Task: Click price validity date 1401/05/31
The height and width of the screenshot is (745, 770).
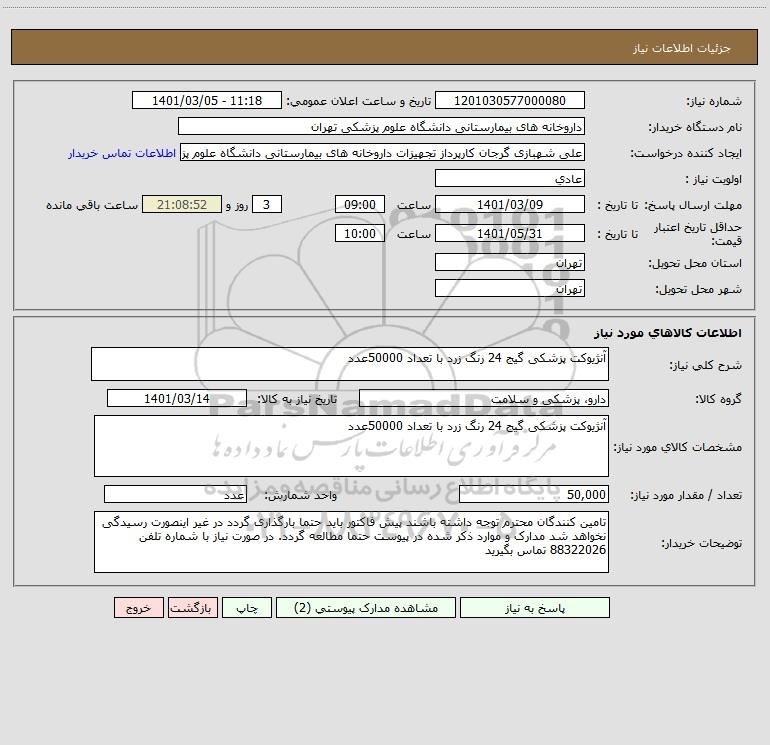Action: click(510, 233)
